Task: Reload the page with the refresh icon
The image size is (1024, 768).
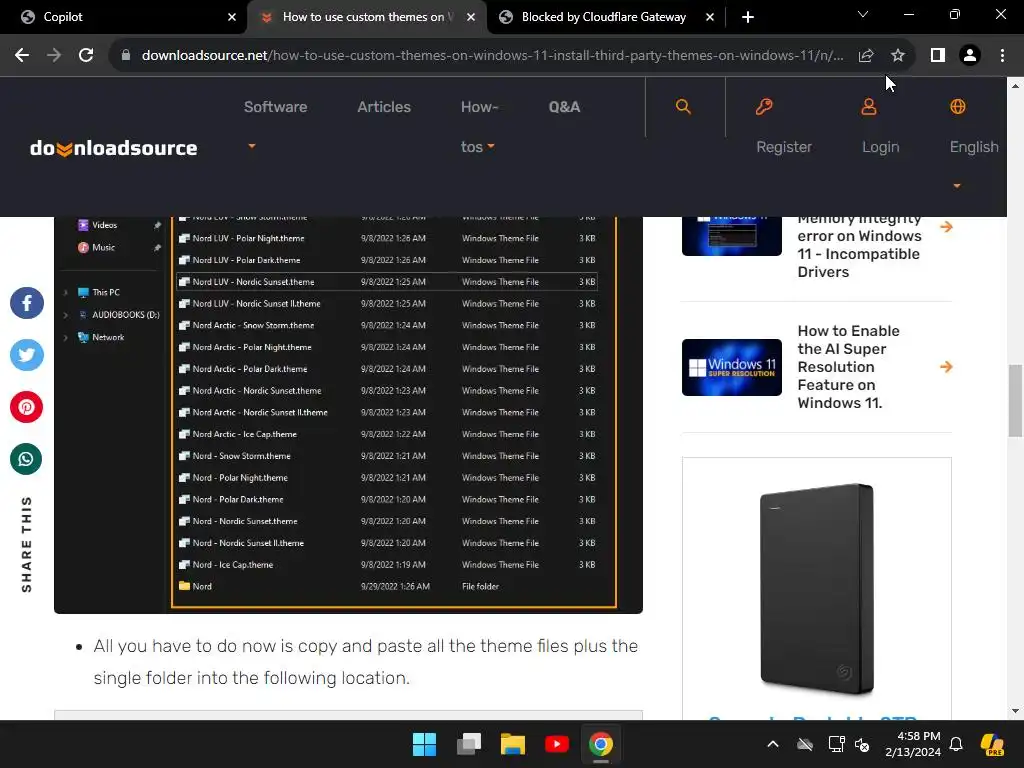Action: click(86, 56)
